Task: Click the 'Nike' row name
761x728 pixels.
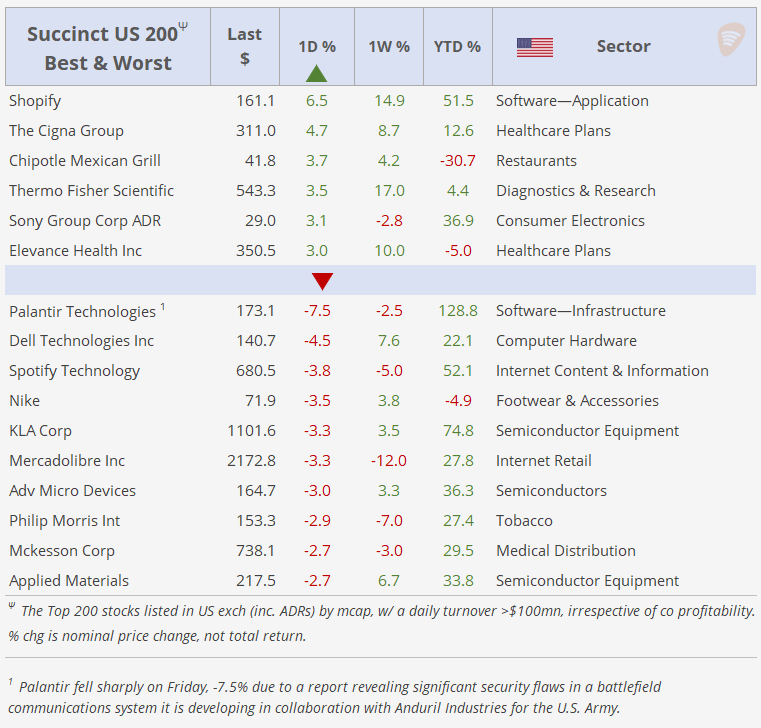Action: click(x=24, y=401)
